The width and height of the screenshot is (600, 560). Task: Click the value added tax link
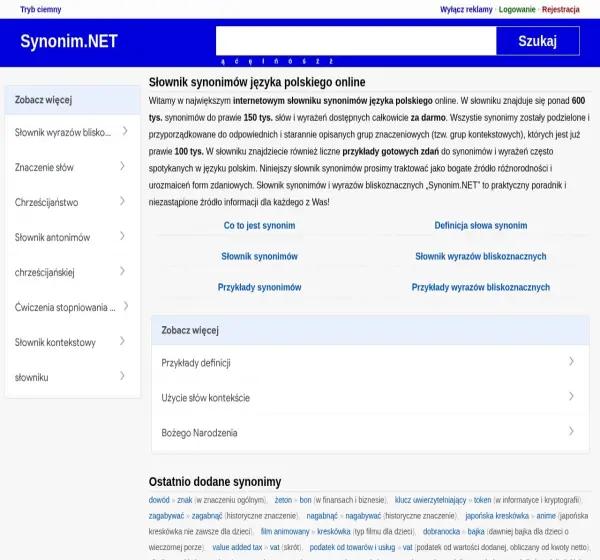(237, 547)
